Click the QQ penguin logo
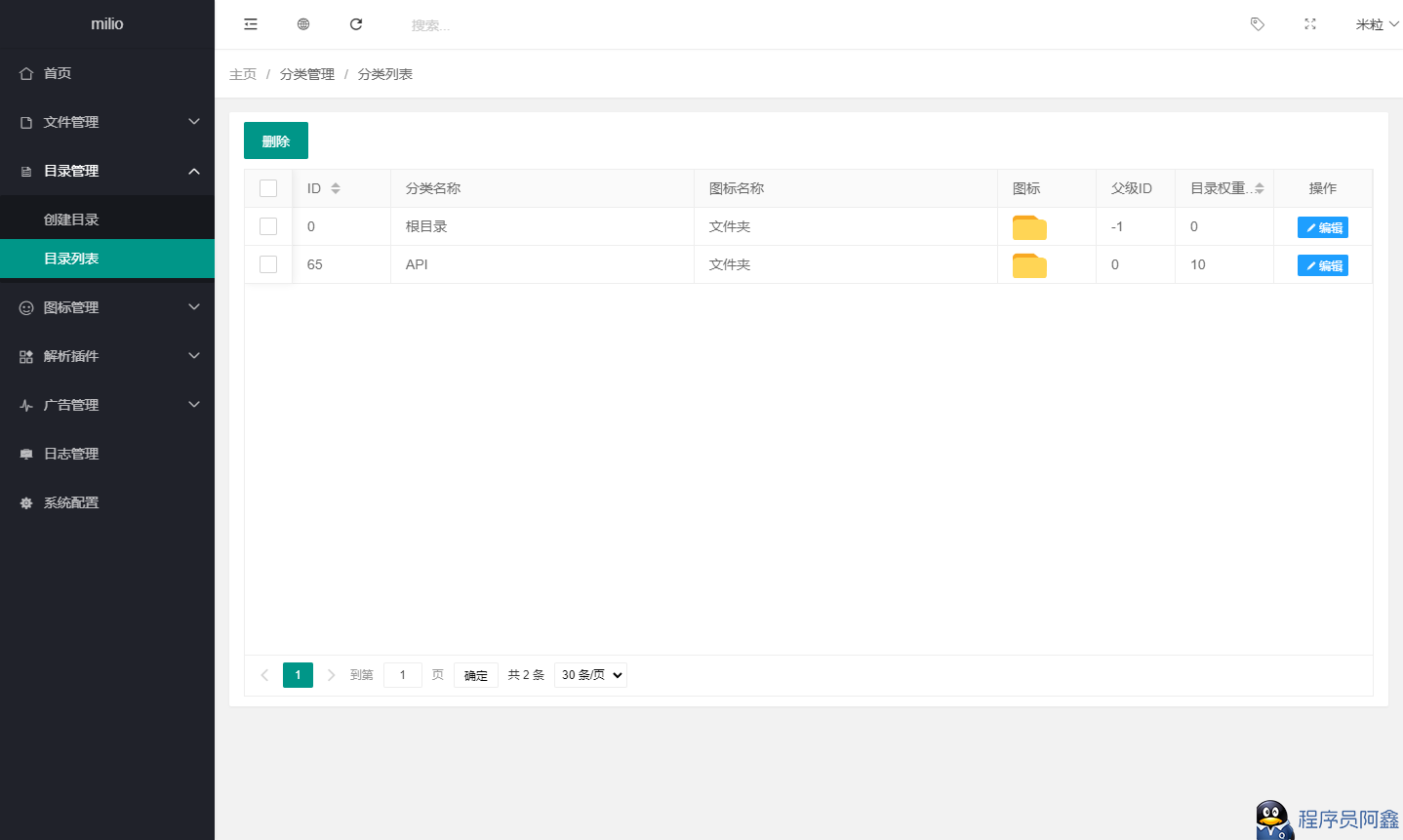The height and width of the screenshot is (840, 1403). [x=1274, y=820]
